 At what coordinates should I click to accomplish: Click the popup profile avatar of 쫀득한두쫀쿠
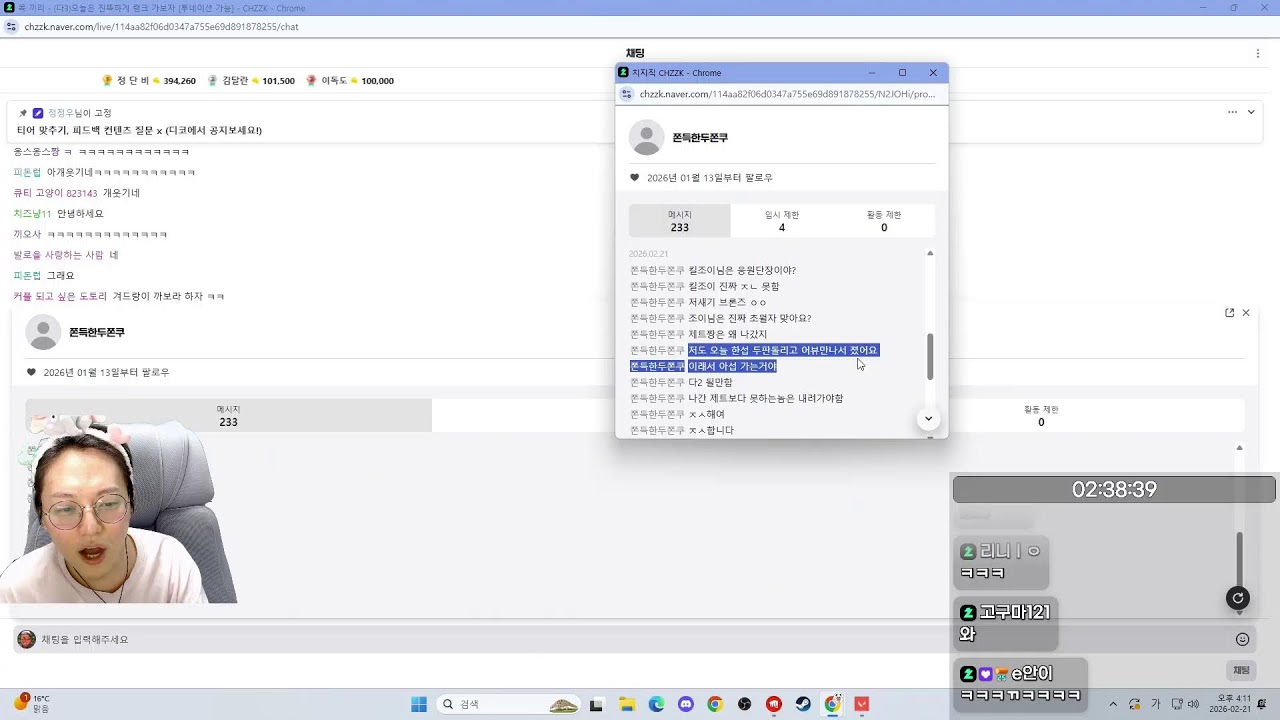(647, 138)
